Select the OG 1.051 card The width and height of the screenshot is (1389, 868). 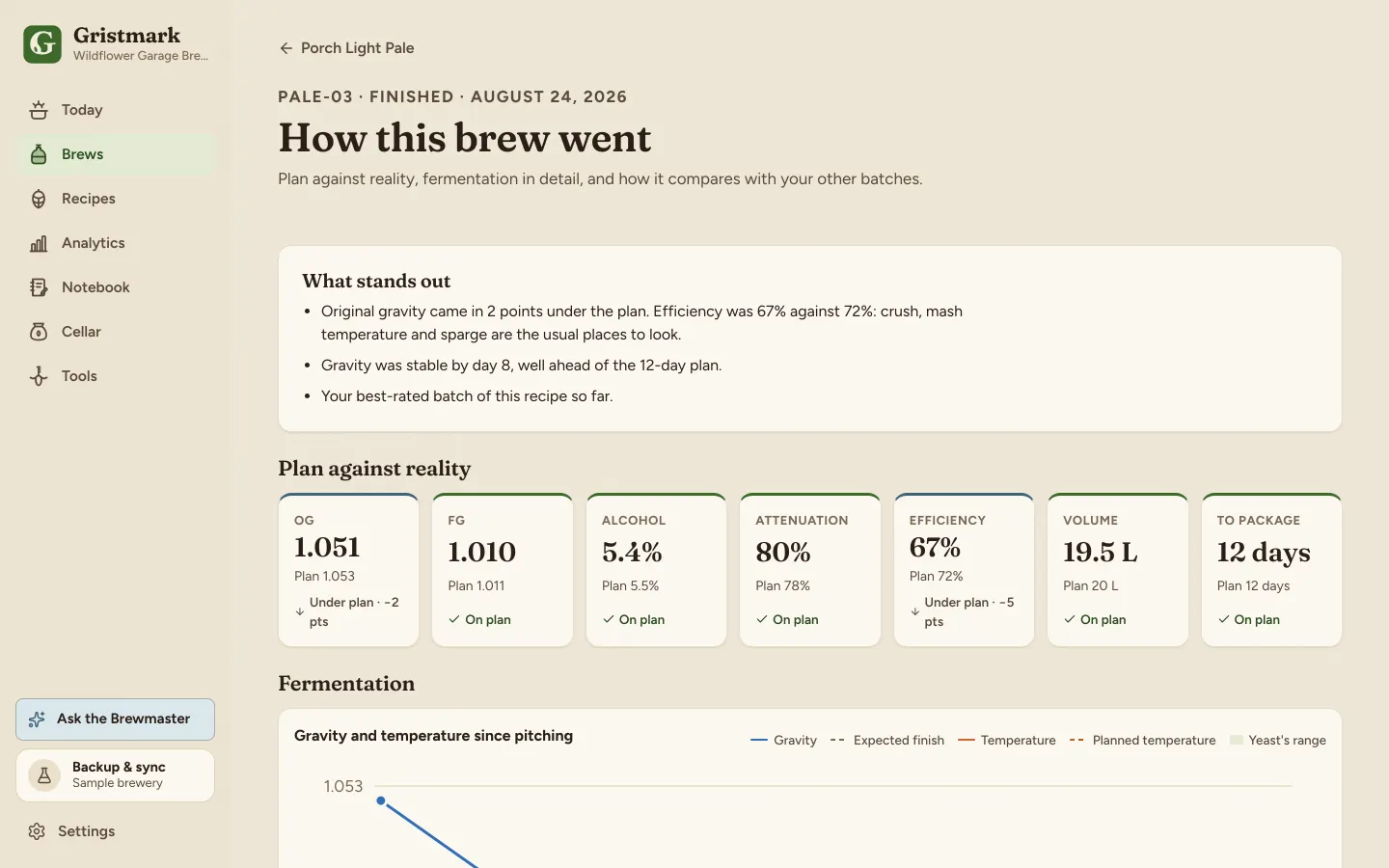(348, 570)
